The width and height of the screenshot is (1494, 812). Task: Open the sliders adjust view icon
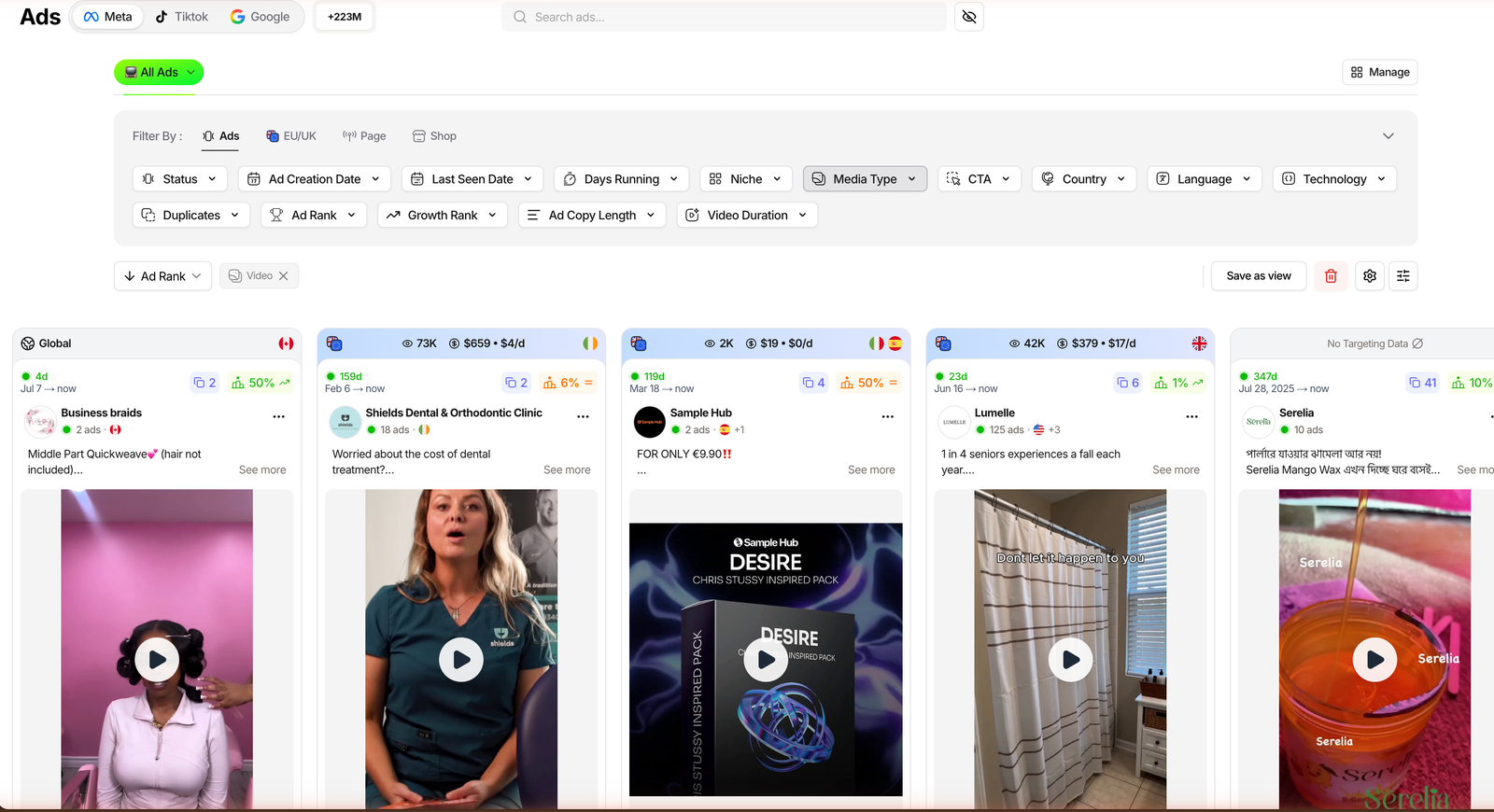pos(1403,276)
